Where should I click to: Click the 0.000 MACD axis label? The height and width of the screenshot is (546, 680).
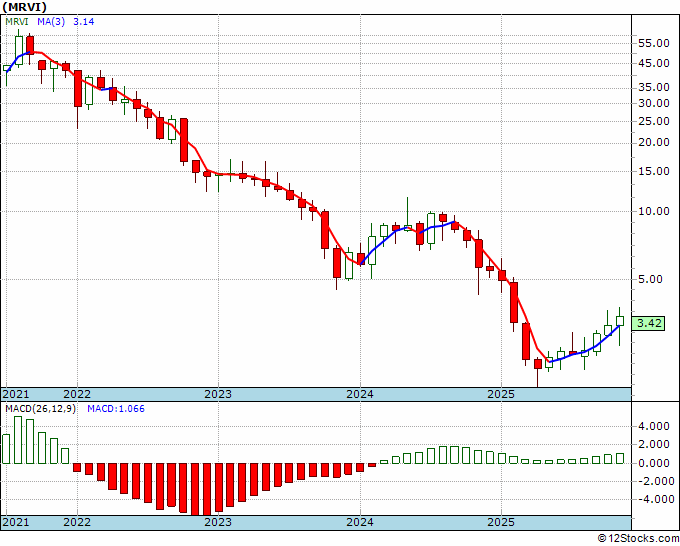pyautogui.click(x=654, y=463)
